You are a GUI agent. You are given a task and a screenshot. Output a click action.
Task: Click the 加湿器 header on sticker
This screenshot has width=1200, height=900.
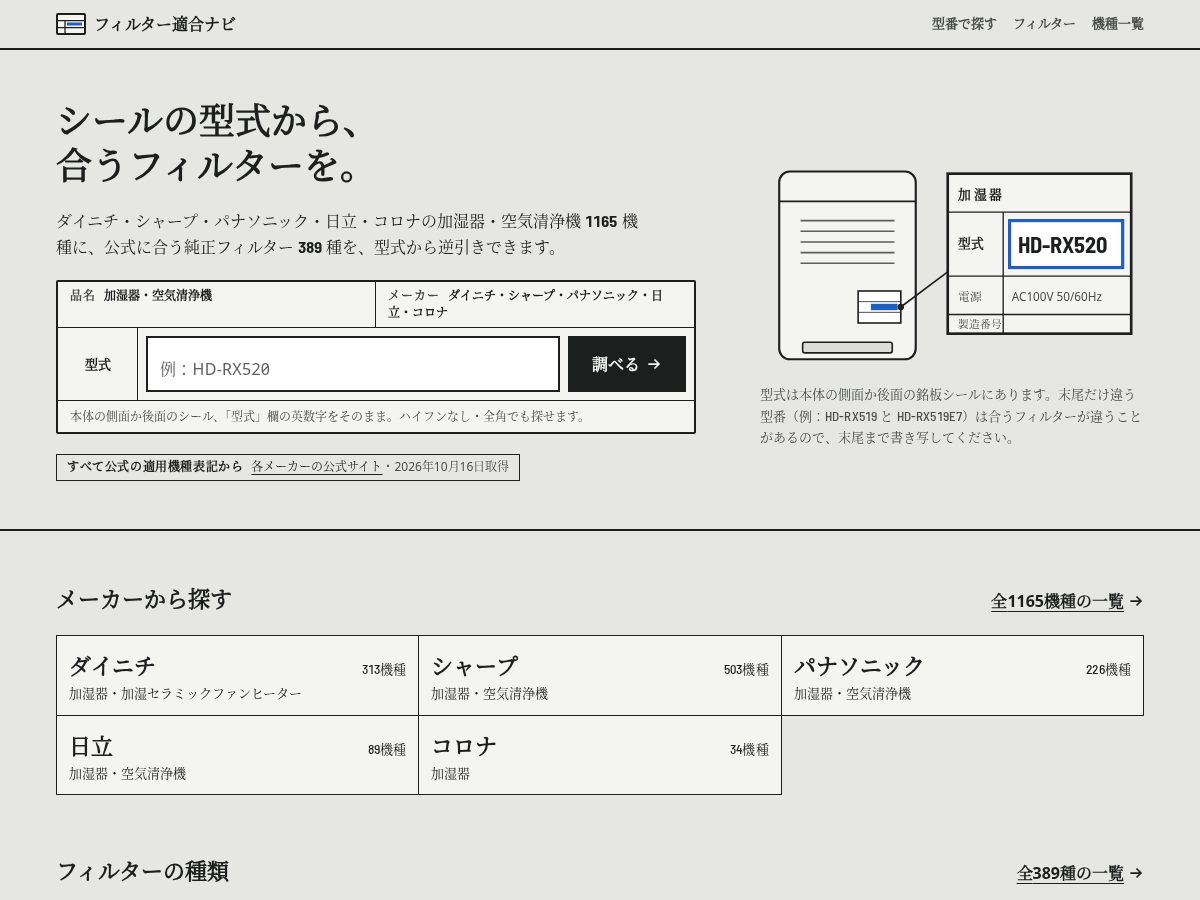coord(980,195)
